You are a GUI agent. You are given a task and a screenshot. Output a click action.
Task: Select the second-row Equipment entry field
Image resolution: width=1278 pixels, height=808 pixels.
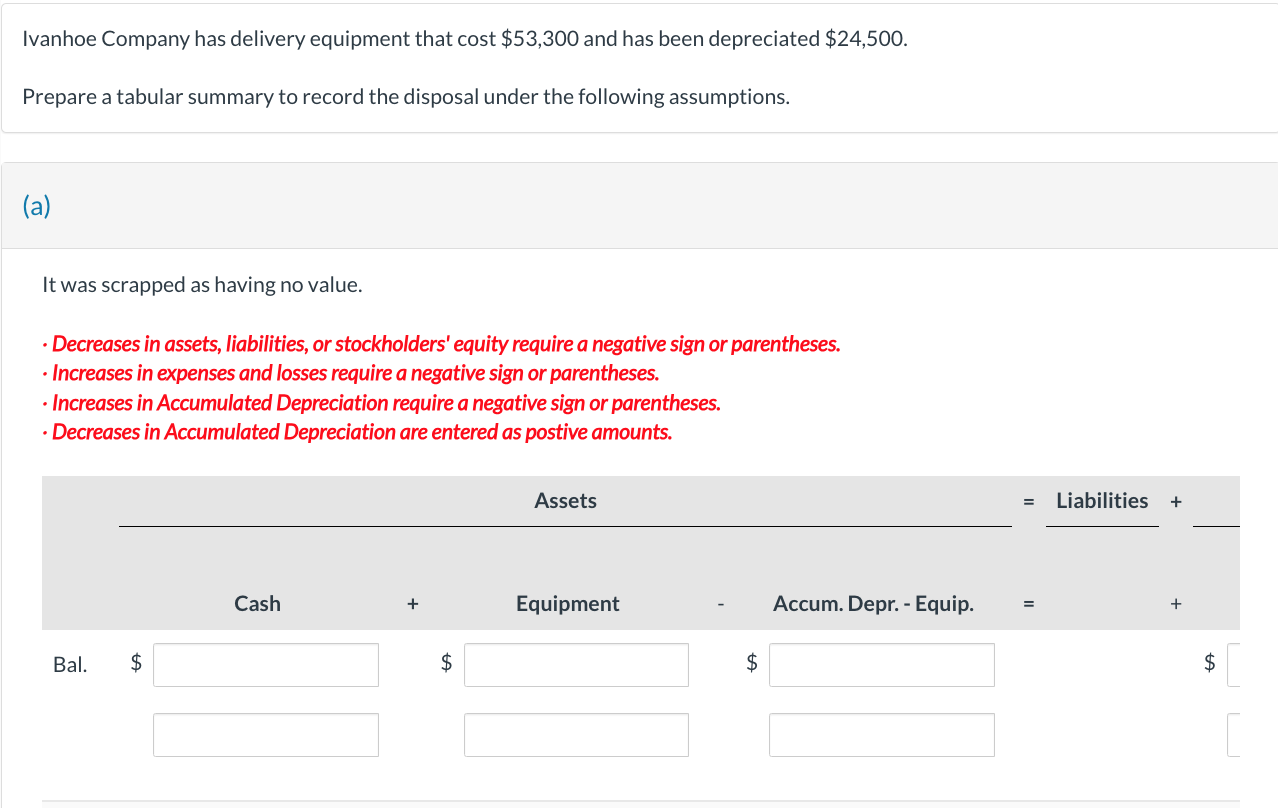click(576, 735)
